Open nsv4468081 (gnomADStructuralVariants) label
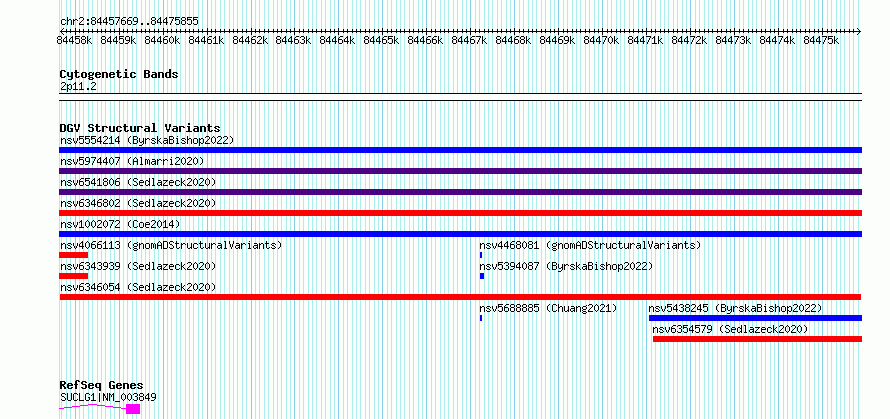 tap(590, 245)
